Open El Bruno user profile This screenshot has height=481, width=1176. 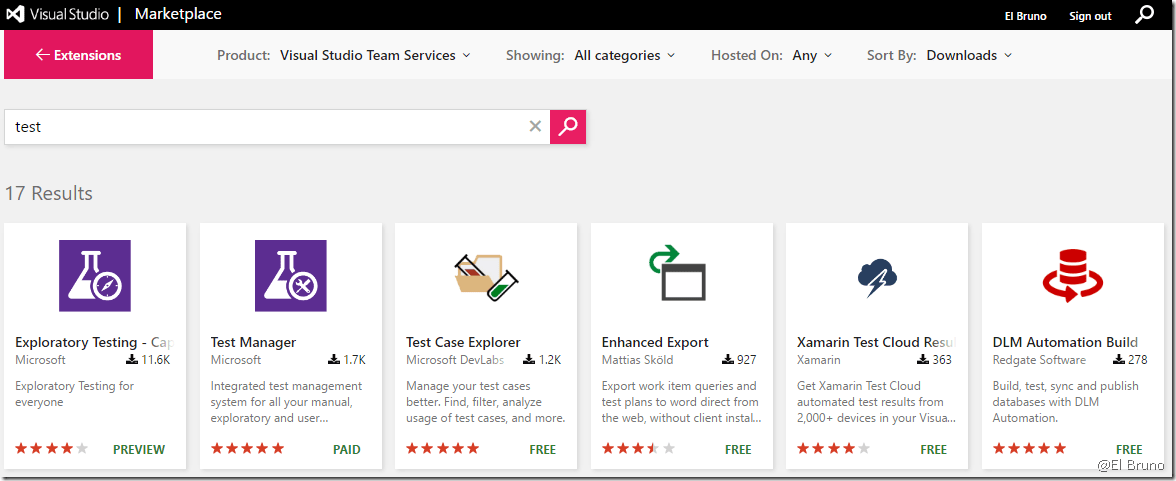coord(1024,16)
